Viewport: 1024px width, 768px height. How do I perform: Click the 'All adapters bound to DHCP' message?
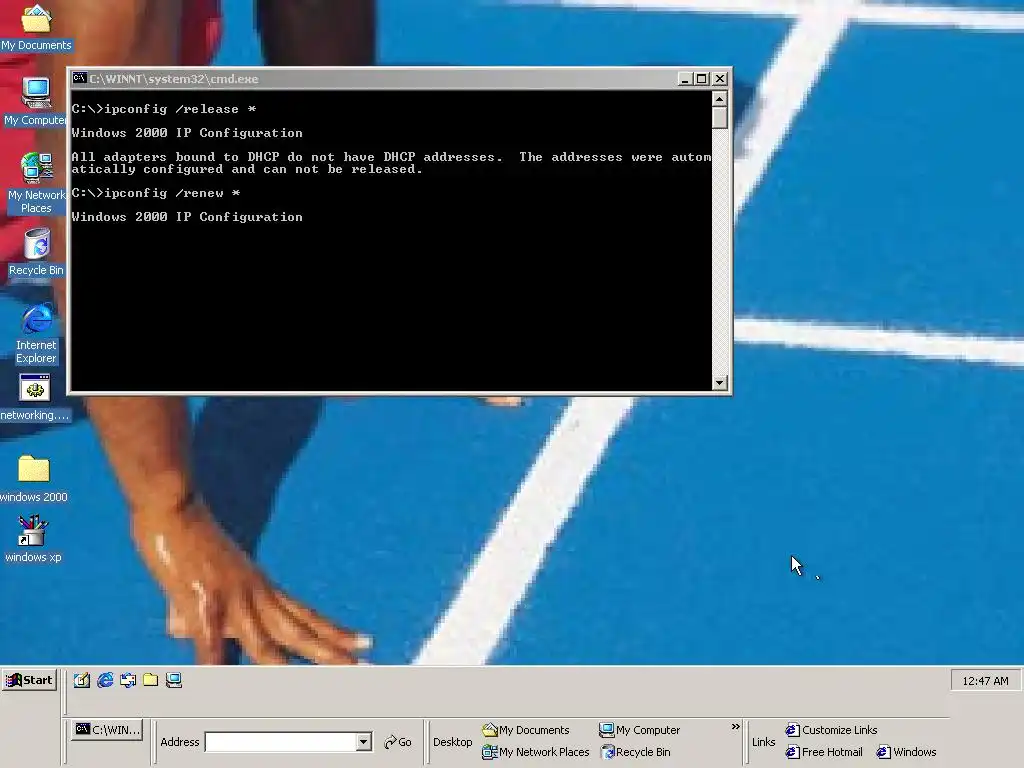click(x=391, y=163)
